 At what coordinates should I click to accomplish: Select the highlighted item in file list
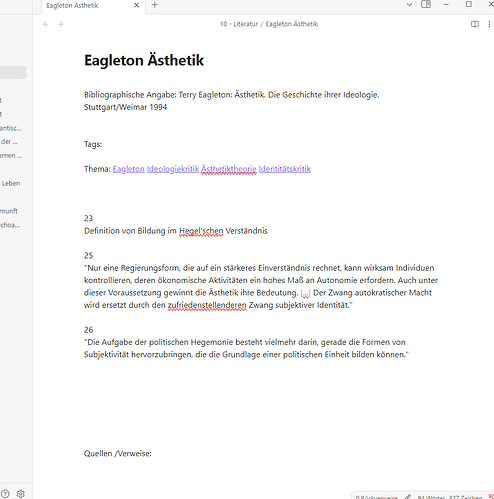coord(13,72)
